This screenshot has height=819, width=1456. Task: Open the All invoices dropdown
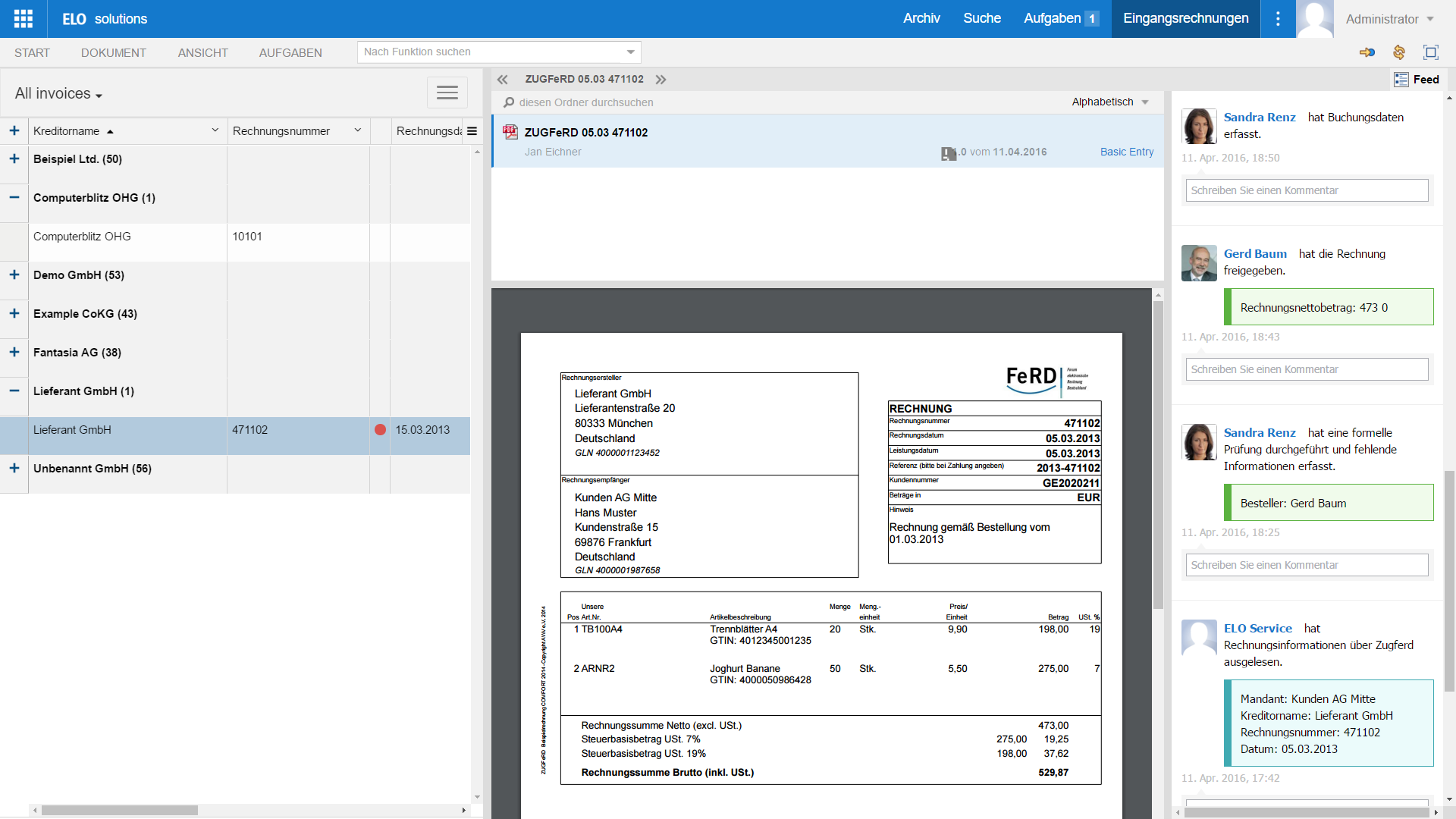click(58, 93)
